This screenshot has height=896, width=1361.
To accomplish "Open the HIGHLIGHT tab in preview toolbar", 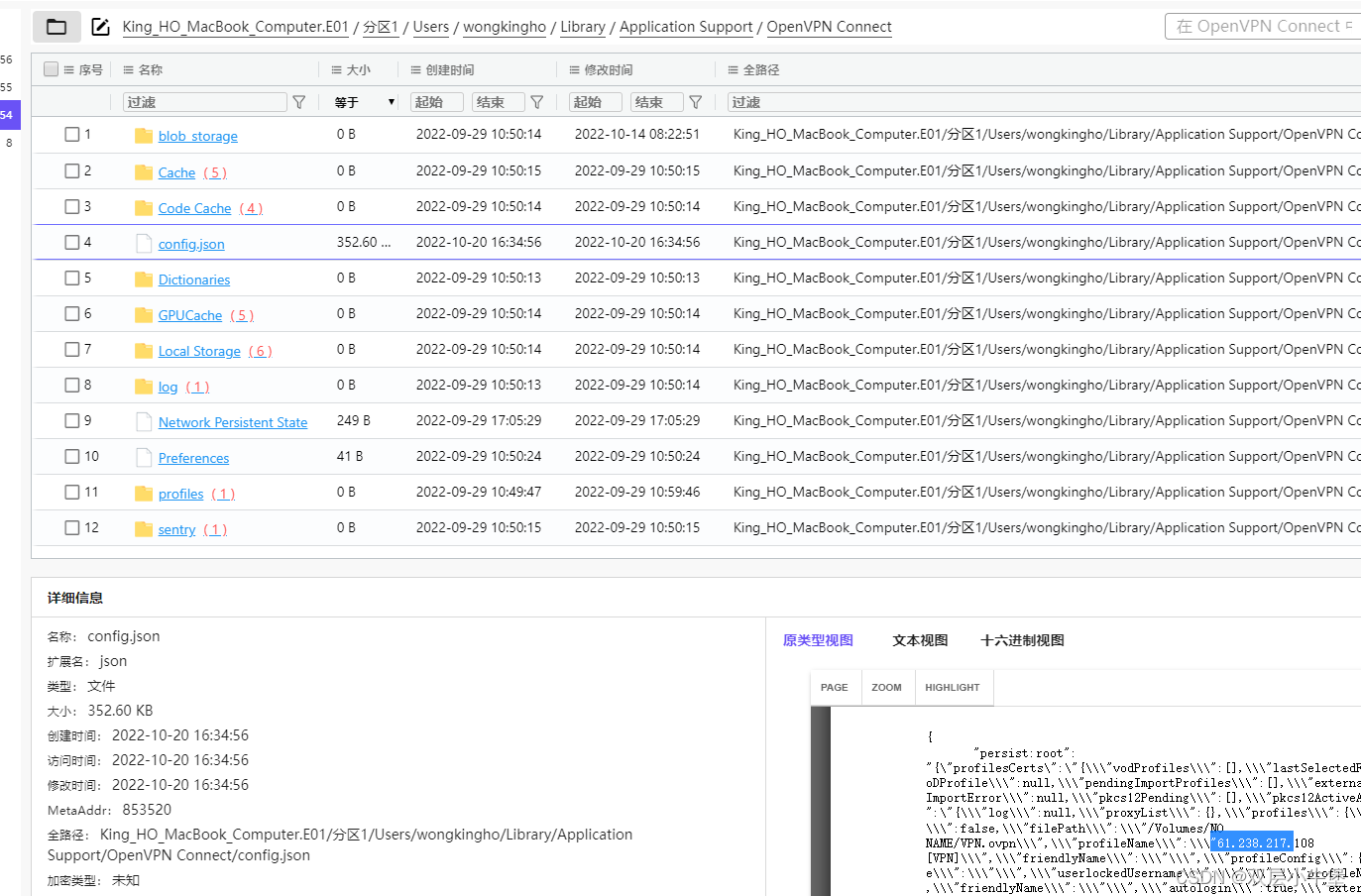I will click(953, 687).
